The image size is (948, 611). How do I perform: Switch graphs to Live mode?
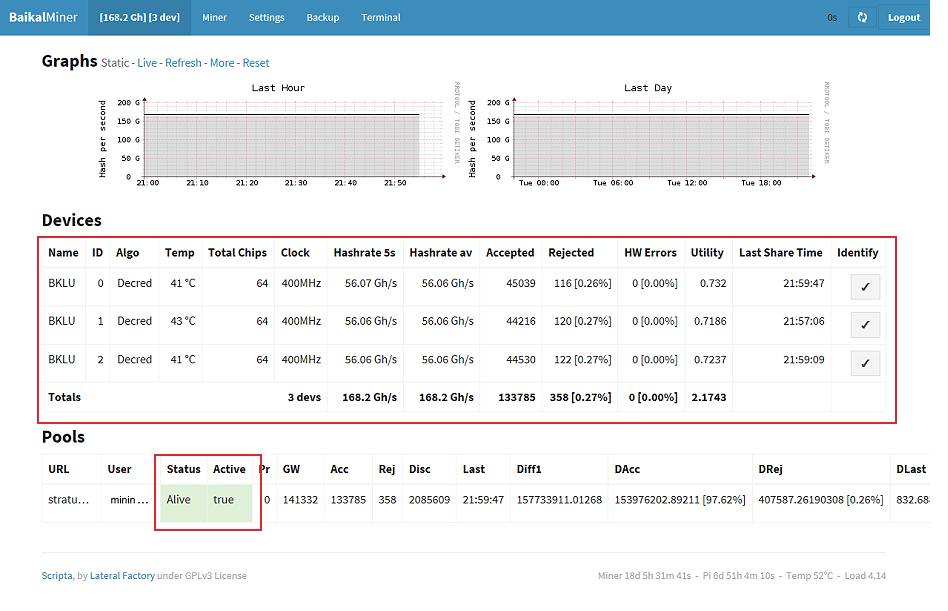(x=147, y=63)
